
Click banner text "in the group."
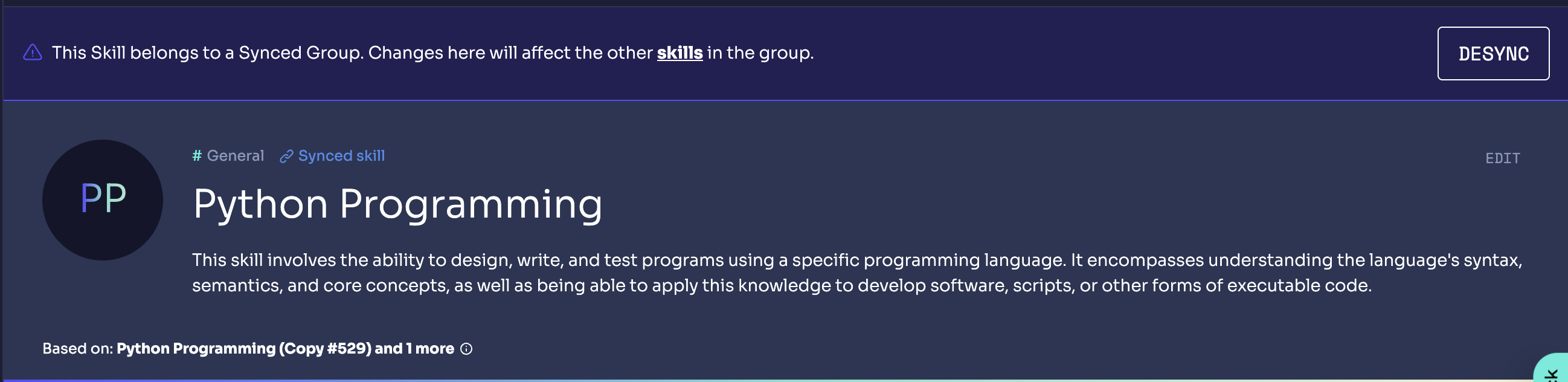tap(760, 53)
